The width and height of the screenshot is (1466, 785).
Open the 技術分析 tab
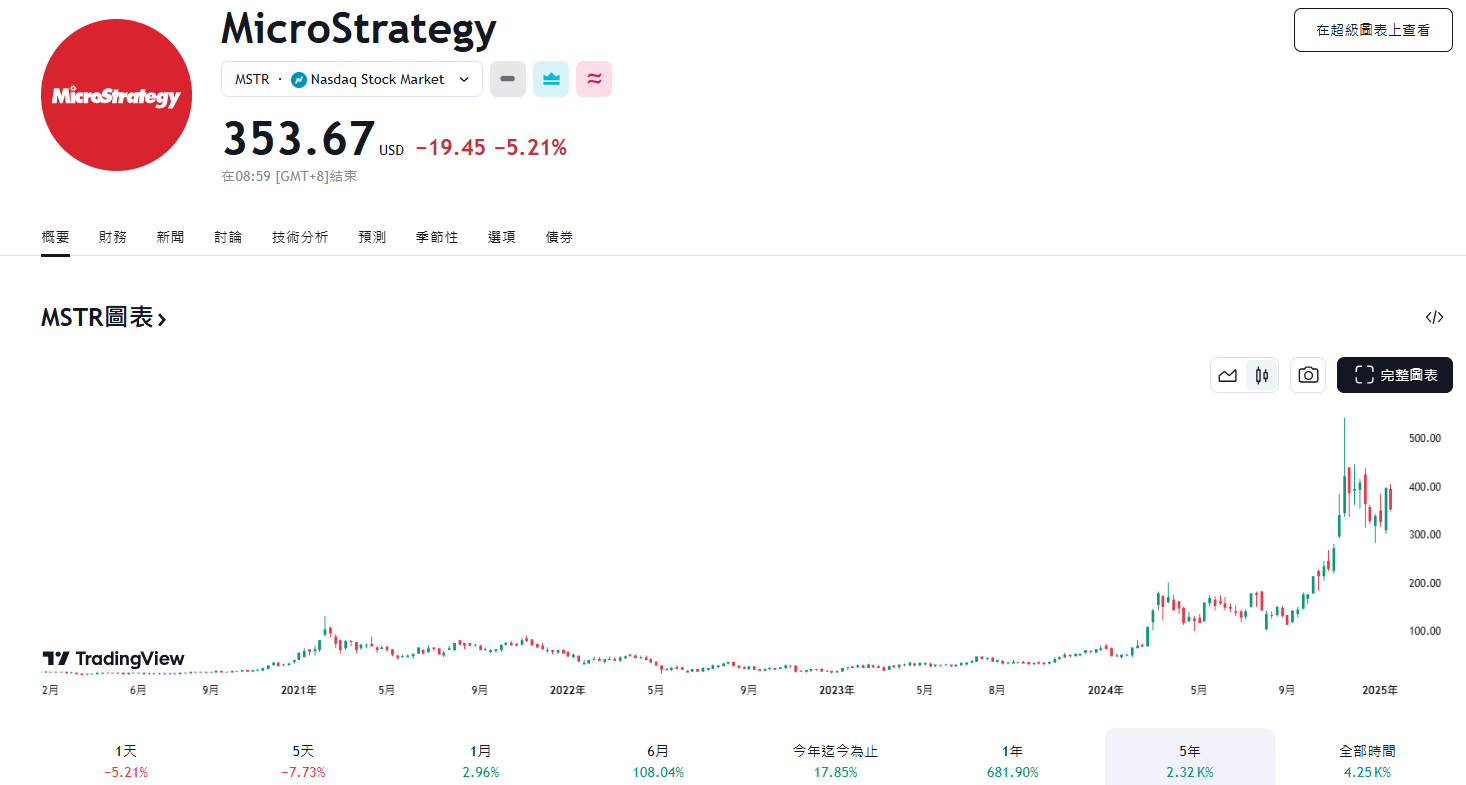(299, 237)
